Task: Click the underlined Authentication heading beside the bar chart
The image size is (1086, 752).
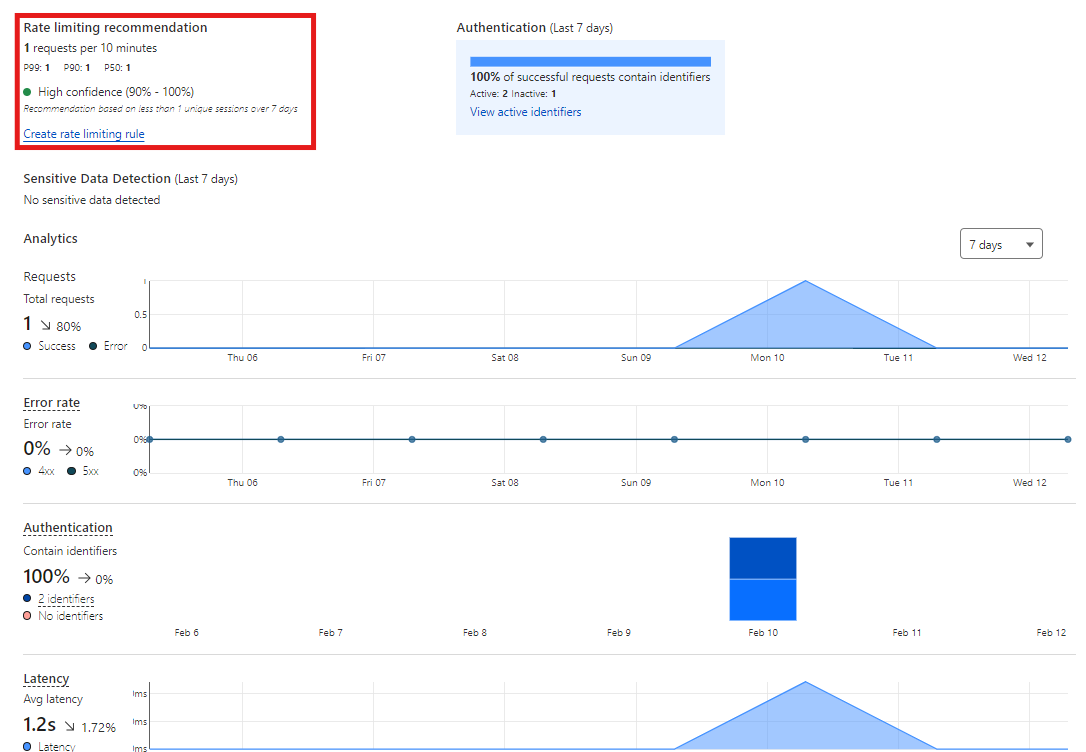Action: click(68, 528)
